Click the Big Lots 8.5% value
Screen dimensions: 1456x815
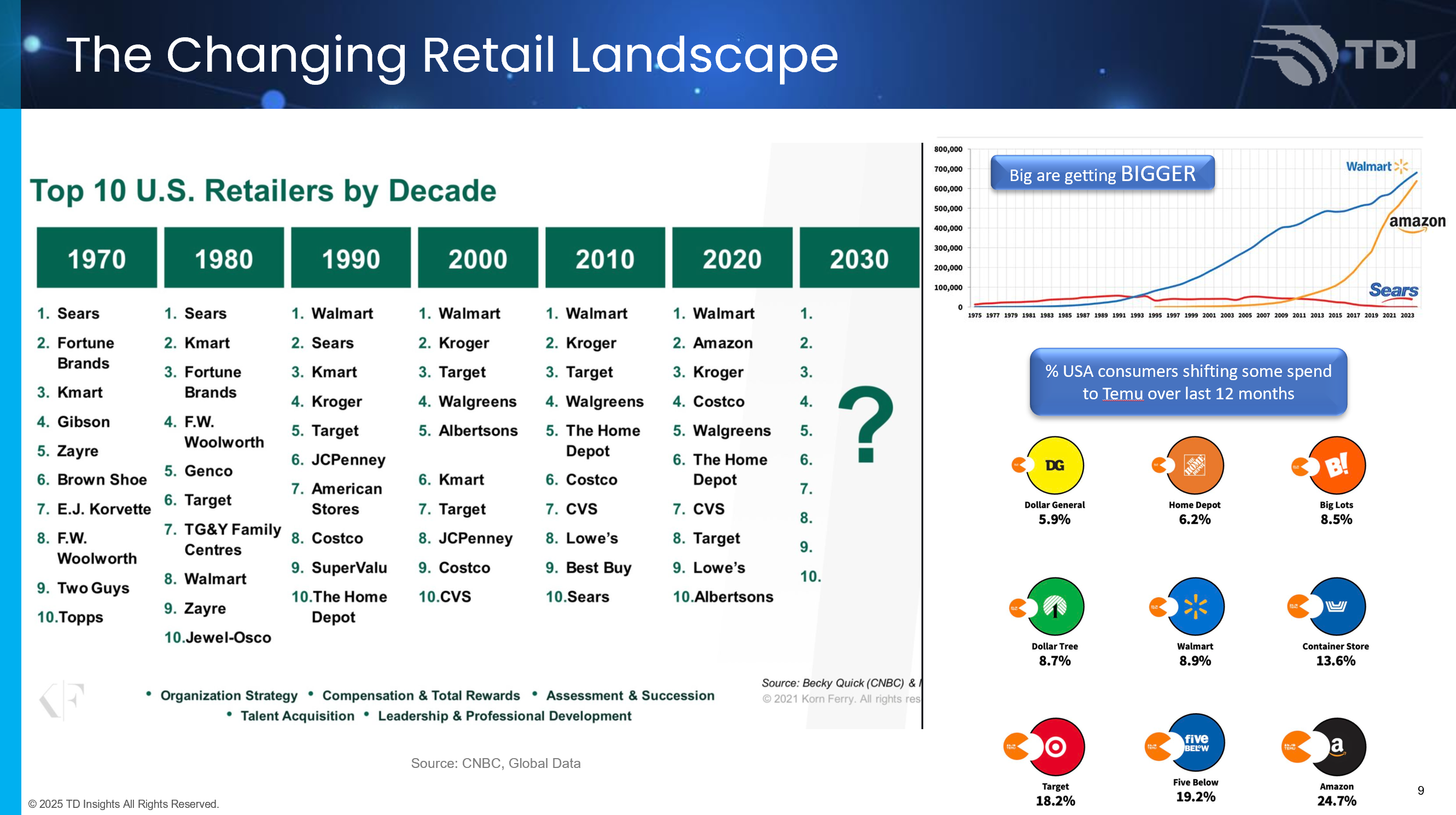pyautogui.click(x=1336, y=520)
